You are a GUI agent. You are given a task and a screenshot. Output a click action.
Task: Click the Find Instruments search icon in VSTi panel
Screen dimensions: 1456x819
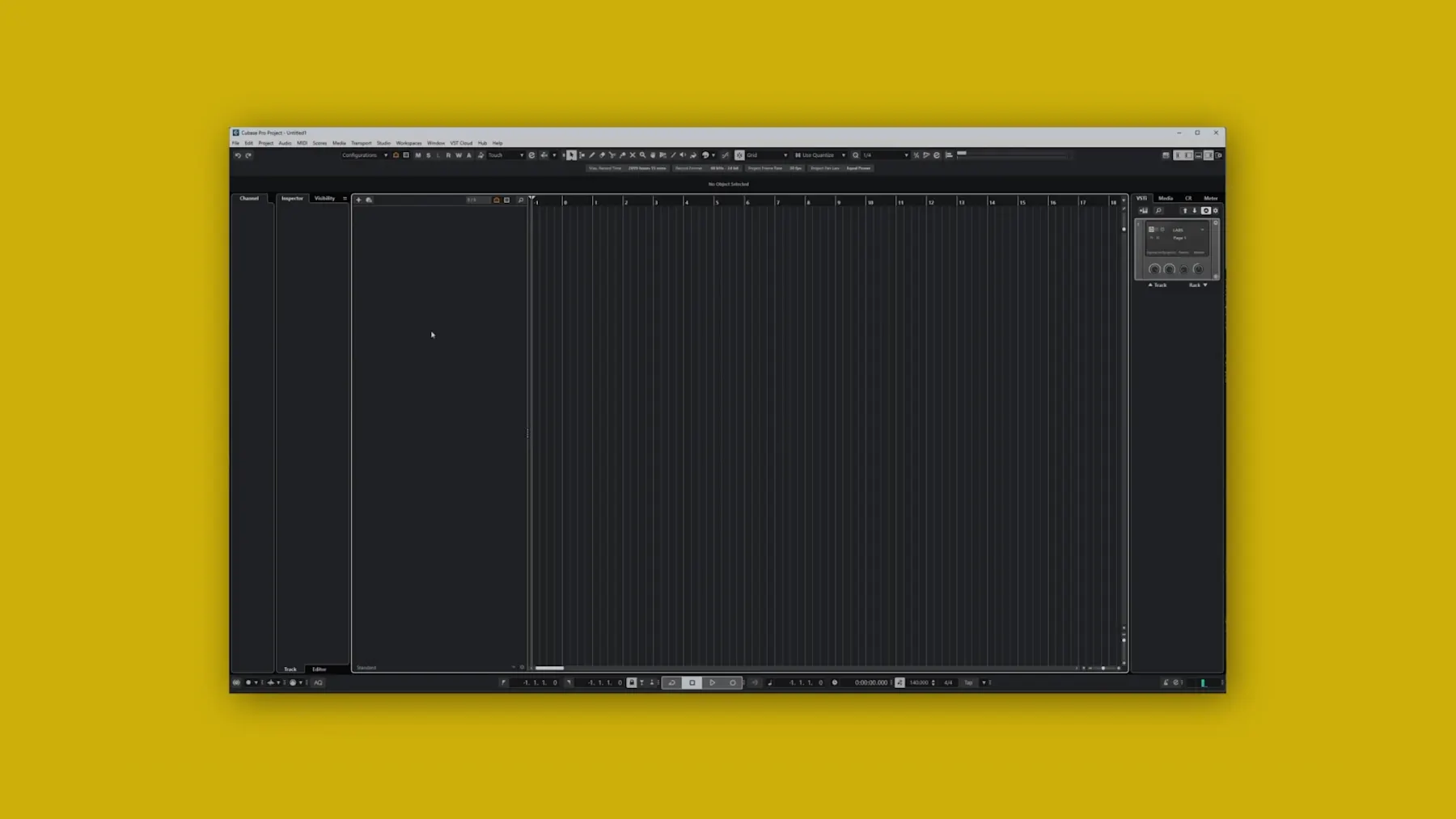point(1158,211)
